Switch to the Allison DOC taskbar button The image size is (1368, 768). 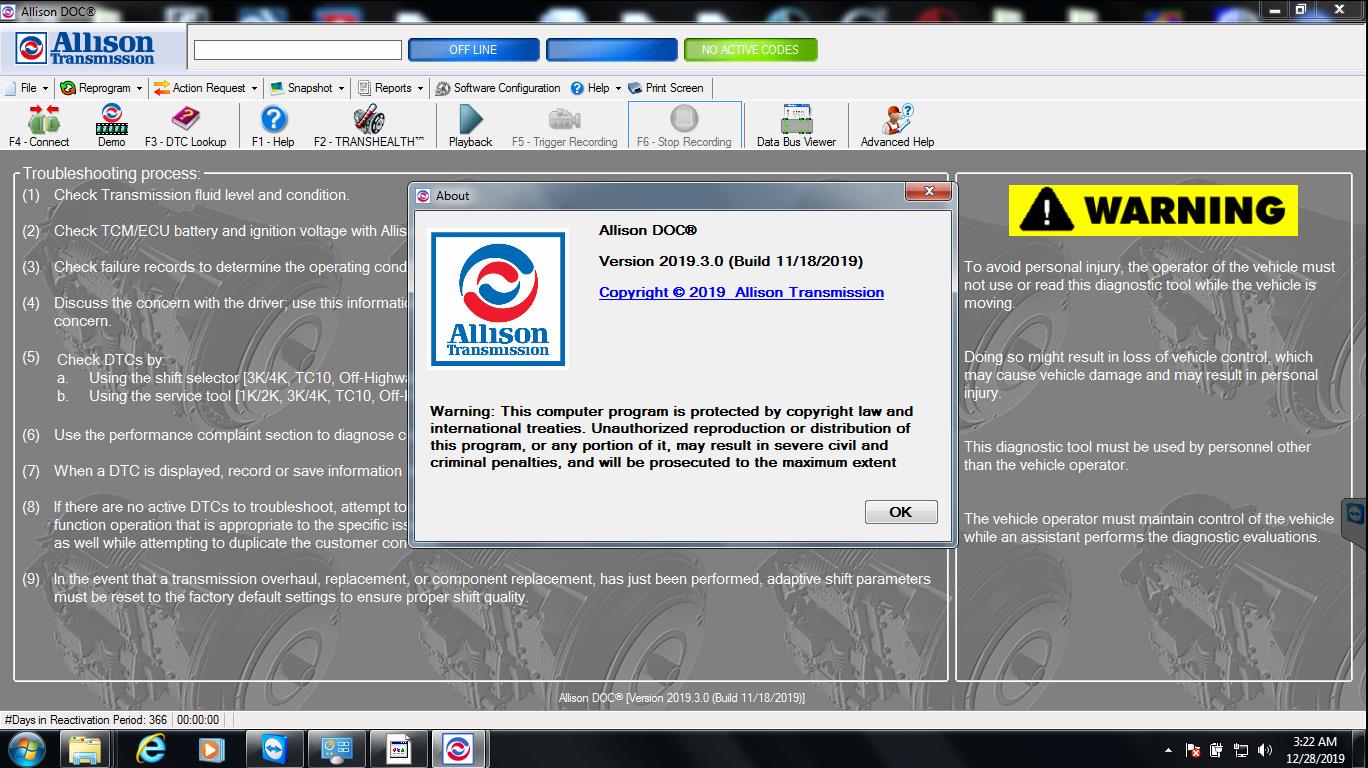[458, 749]
